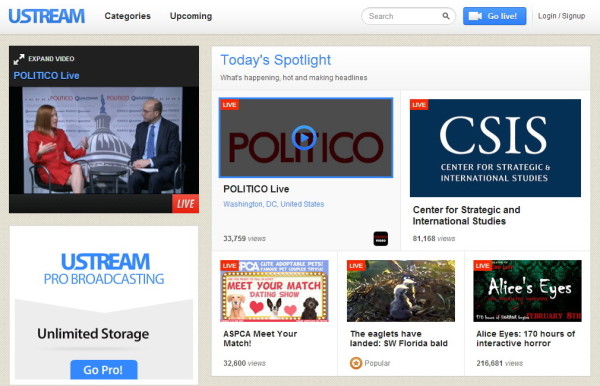Open the Upcoming menu item
The height and width of the screenshot is (386, 600).
click(191, 16)
